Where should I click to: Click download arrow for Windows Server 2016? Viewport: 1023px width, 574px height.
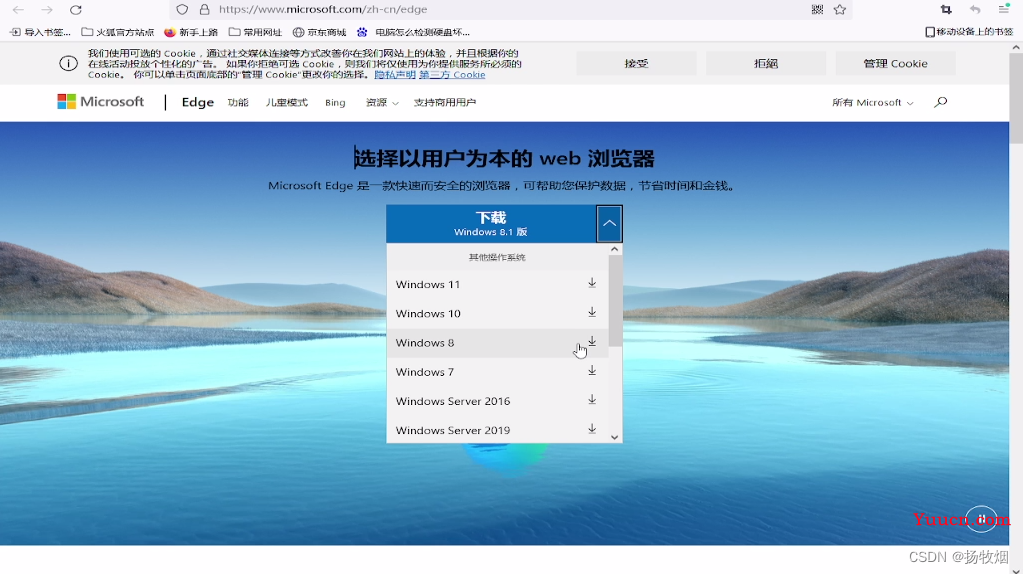(592, 400)
